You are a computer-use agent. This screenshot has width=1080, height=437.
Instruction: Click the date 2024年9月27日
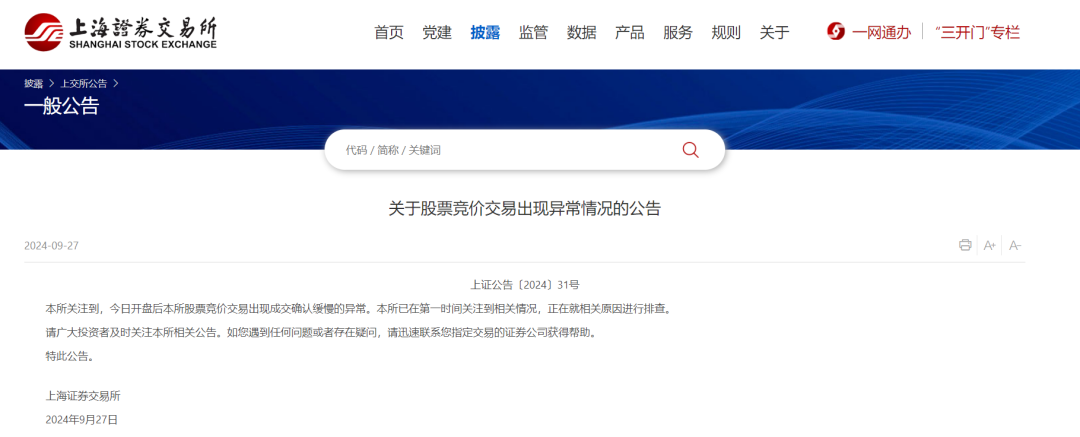click(x=82, y=419)
